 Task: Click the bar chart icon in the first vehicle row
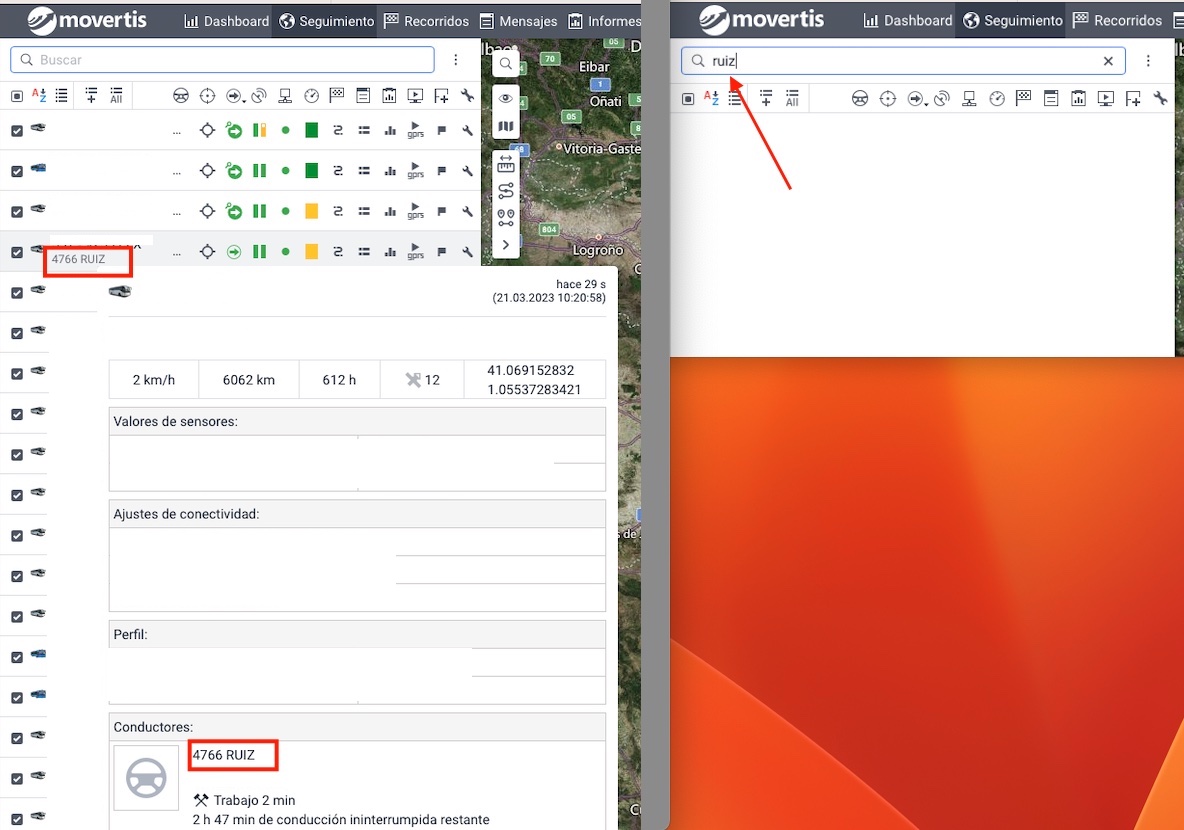tap(390, 131)
